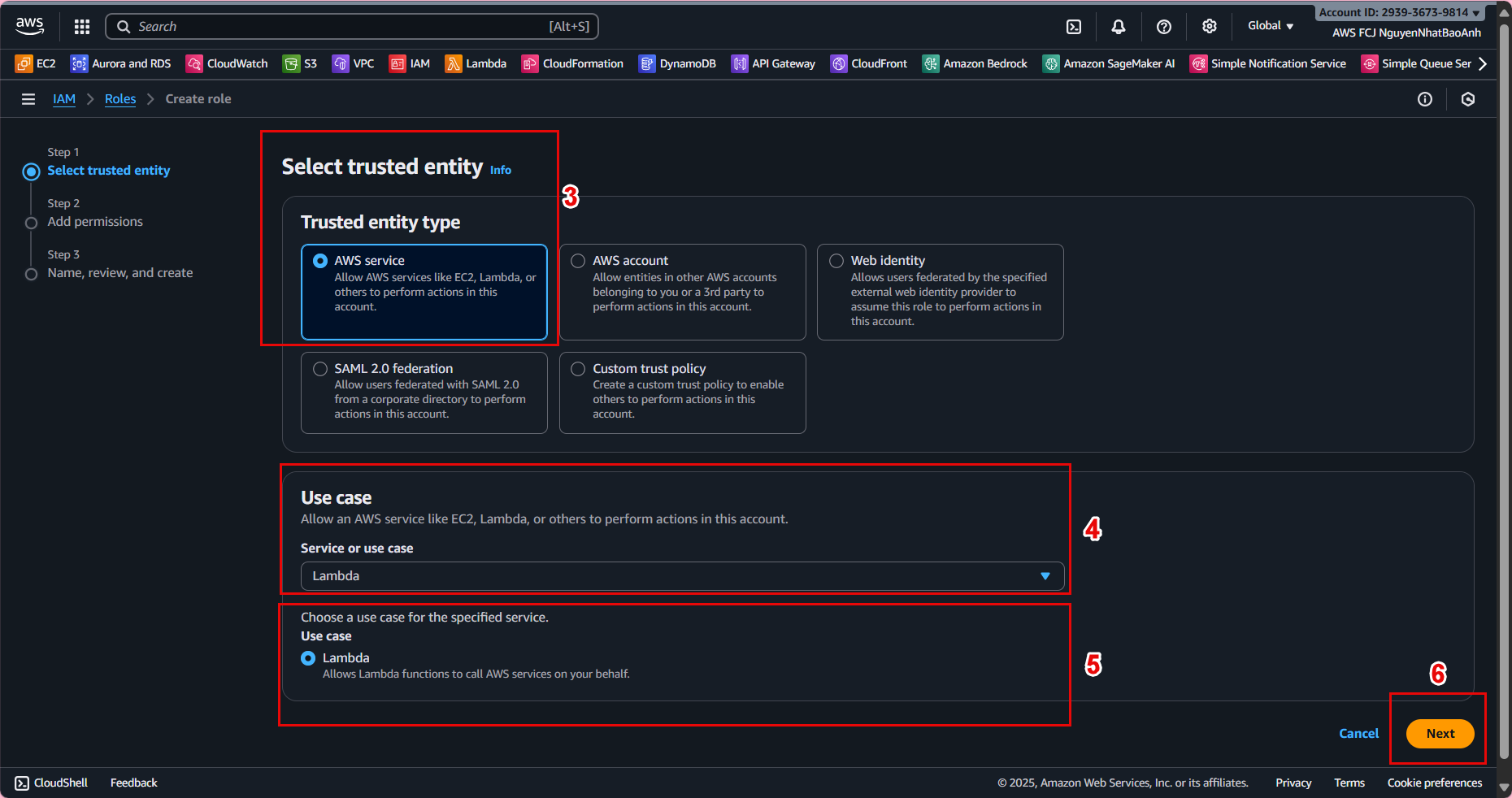The width and height of the screenshot is (1512, 798).
Task: Expand the Account ID menu
Action: pos(1400,12)
